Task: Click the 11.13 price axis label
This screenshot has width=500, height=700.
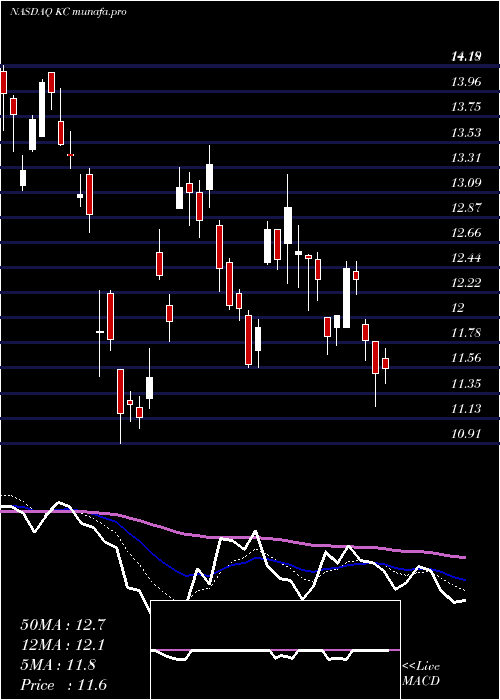Action: 466,408
